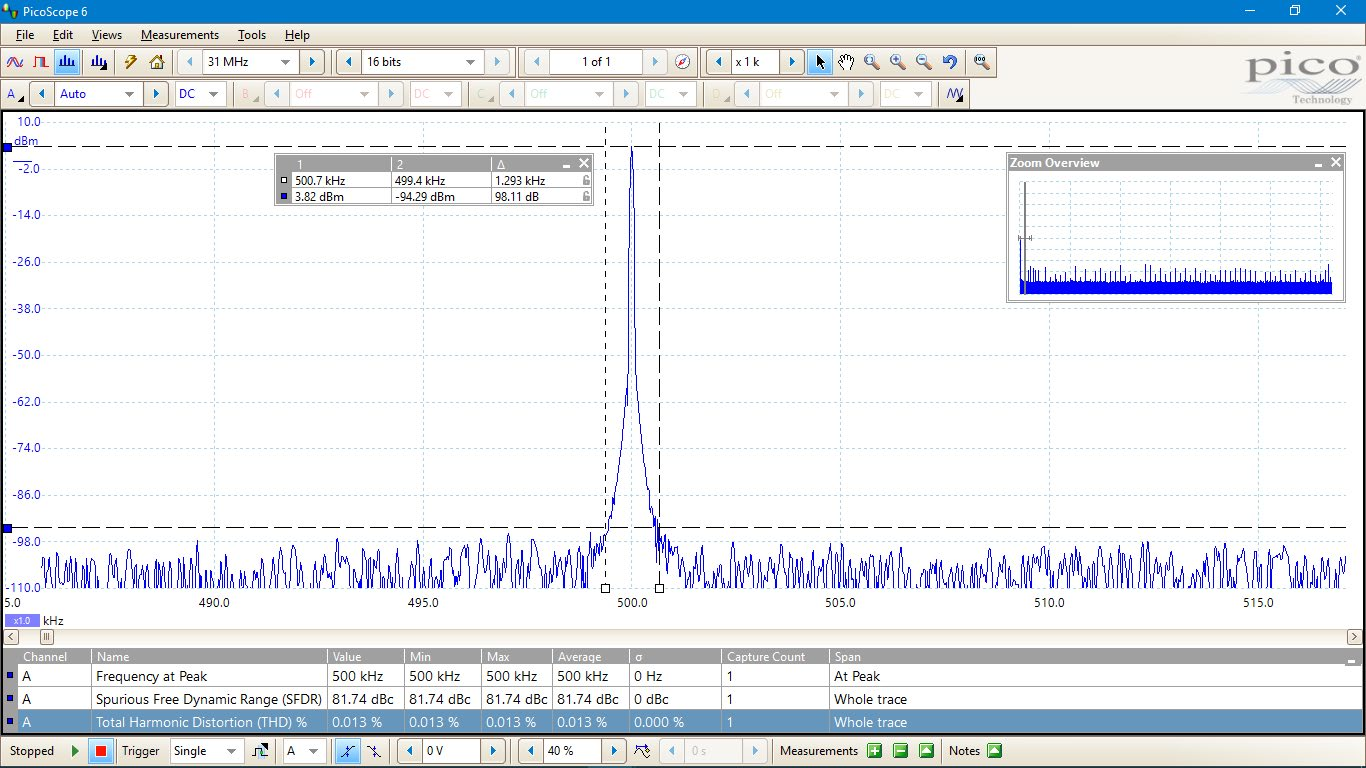The width and height of the screenshot is (1366, 768).
Task: Select Persistence mode icon
Action: pyautogui.click(x=41, y=62)
